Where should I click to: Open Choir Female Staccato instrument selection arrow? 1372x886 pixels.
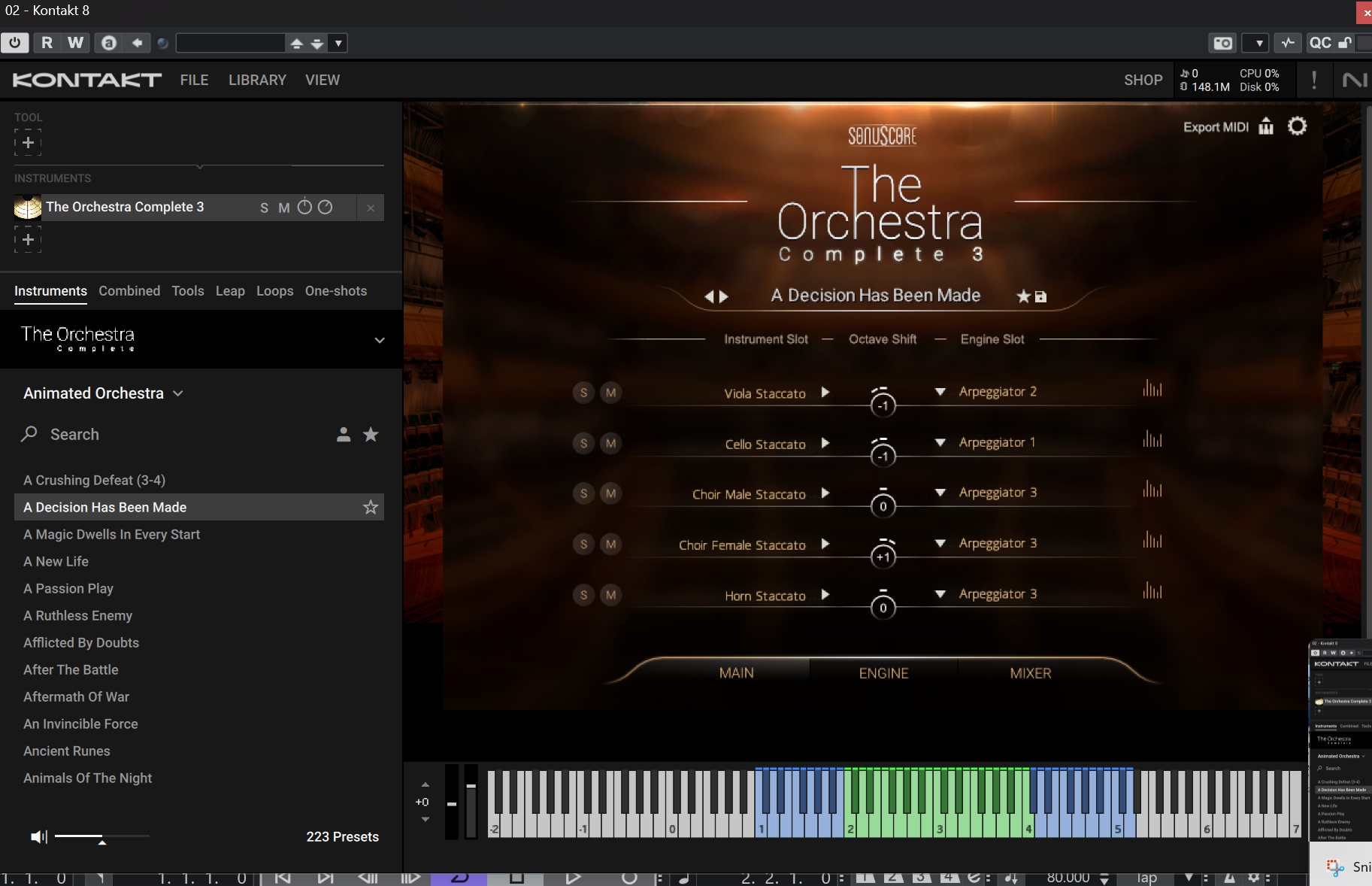pos(825,544)
